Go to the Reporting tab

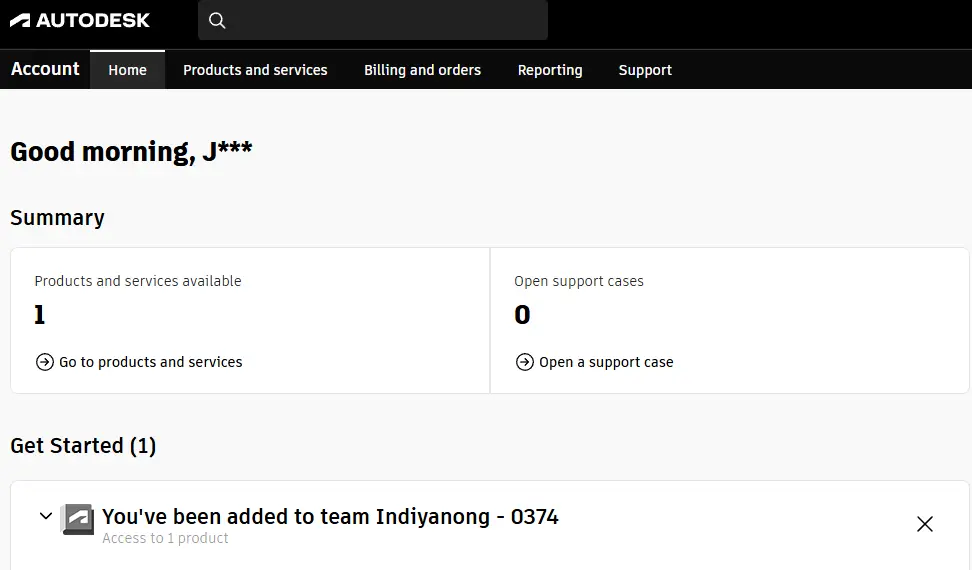tap(550, 70)
